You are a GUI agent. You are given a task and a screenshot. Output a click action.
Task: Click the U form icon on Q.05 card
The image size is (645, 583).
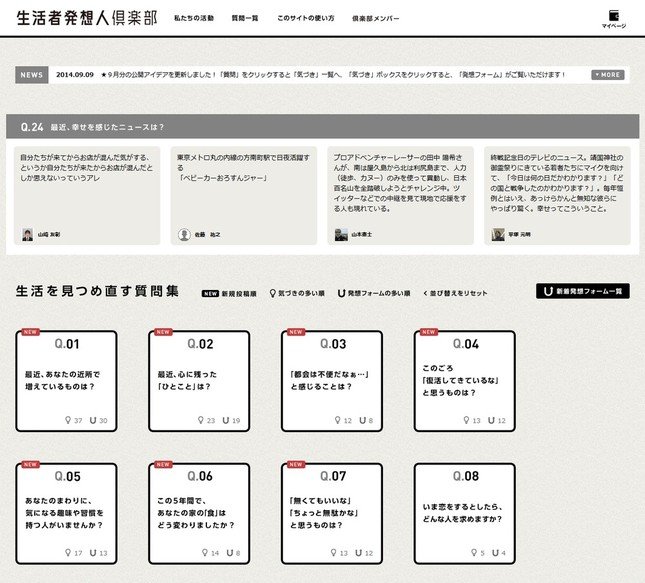click(93, 553)
